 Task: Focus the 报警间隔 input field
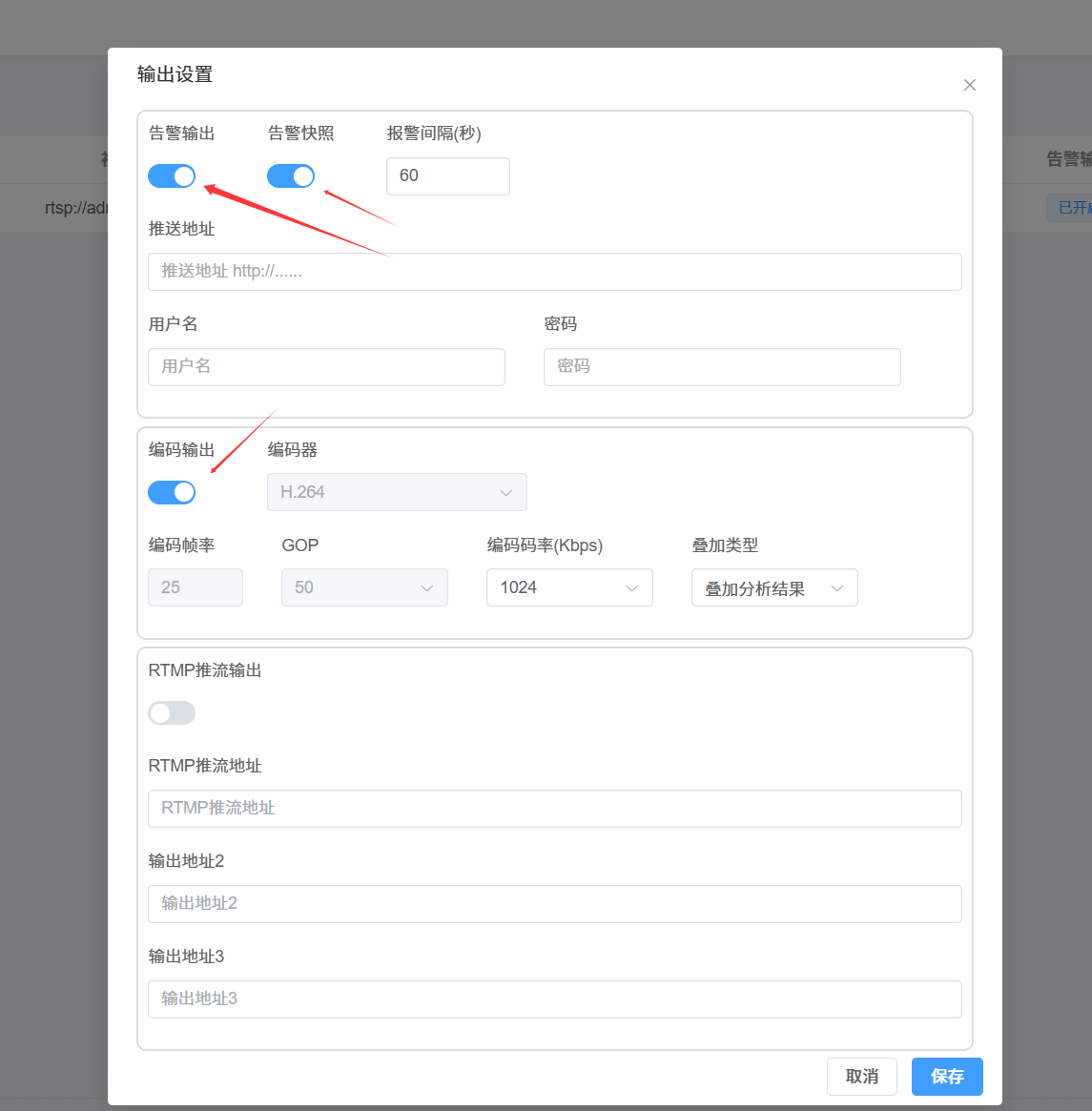coord(447,176)
